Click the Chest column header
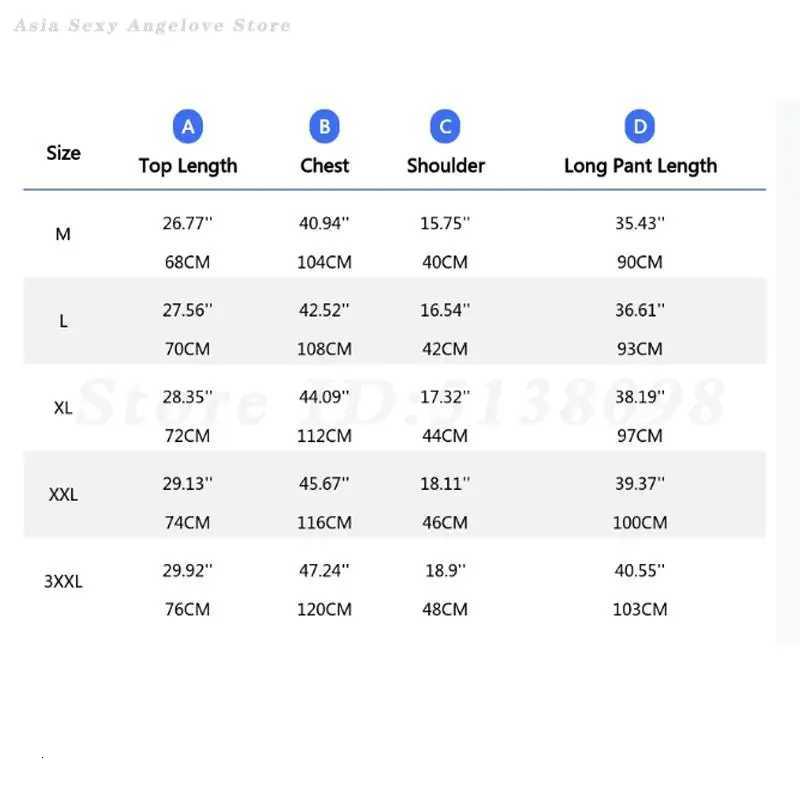Viewport: 800px width, 800px height. [325, 166]
